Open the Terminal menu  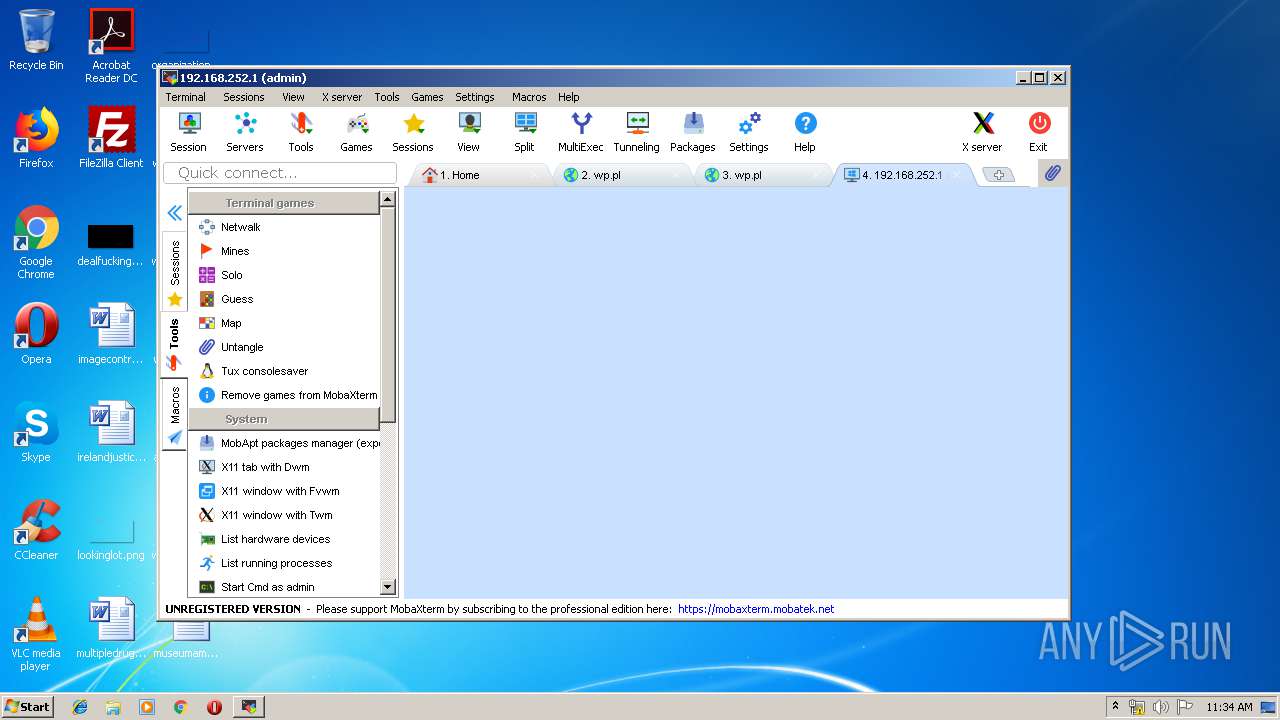[186, 97]
